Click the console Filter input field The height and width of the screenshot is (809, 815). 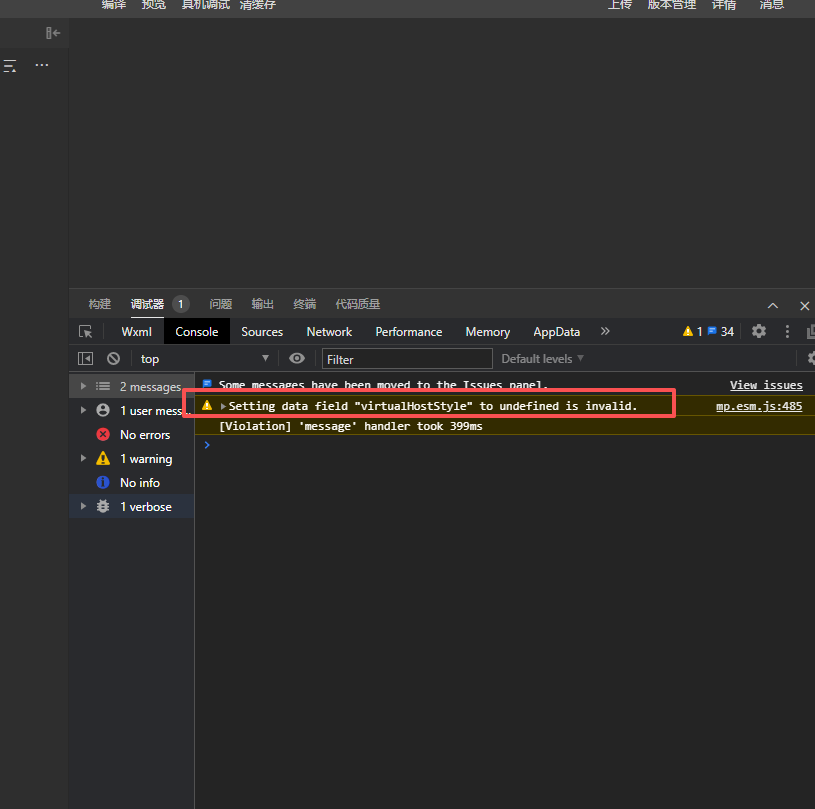[x=407, y=359]
